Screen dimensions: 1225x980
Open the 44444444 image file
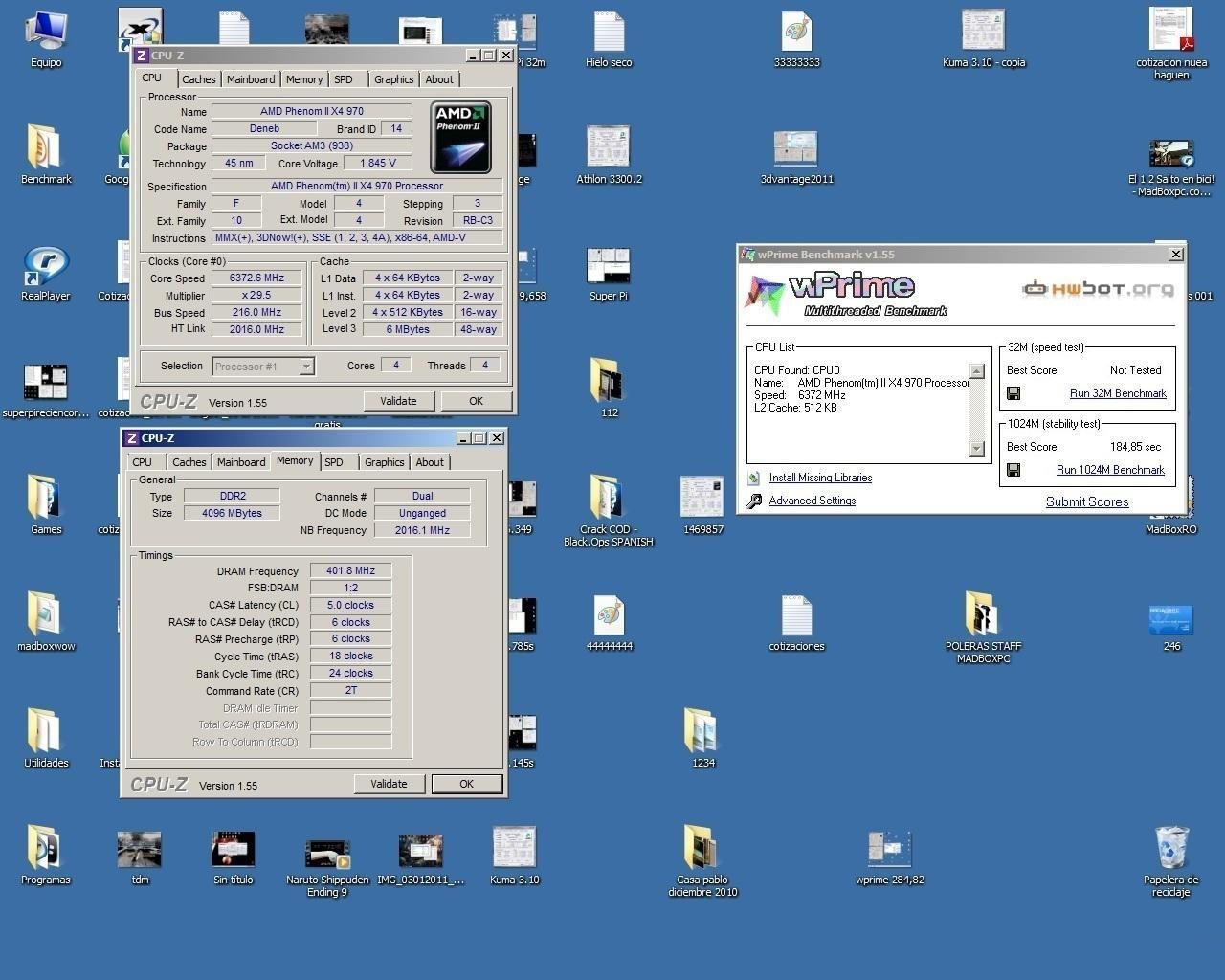coord(609,622)
